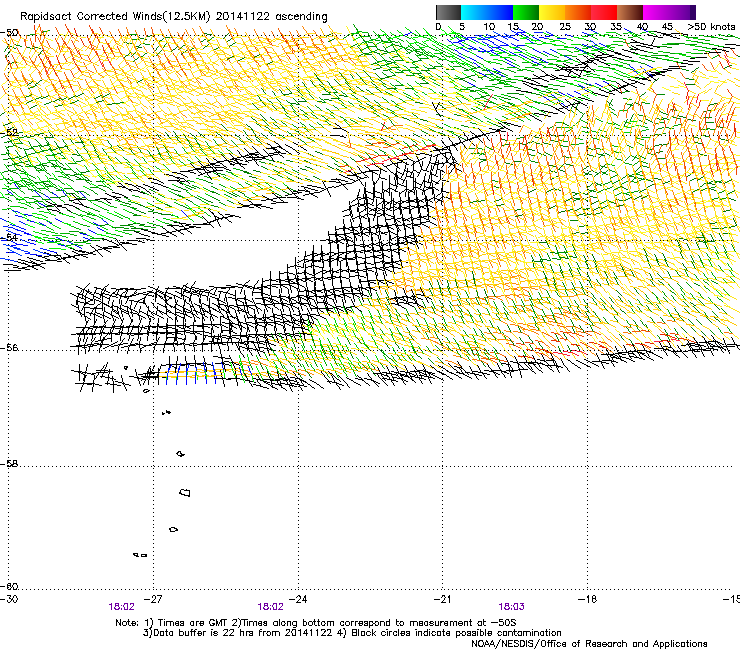
Task: Click the gray 0-5 knots color segment
Action: [x=448, y=12]
